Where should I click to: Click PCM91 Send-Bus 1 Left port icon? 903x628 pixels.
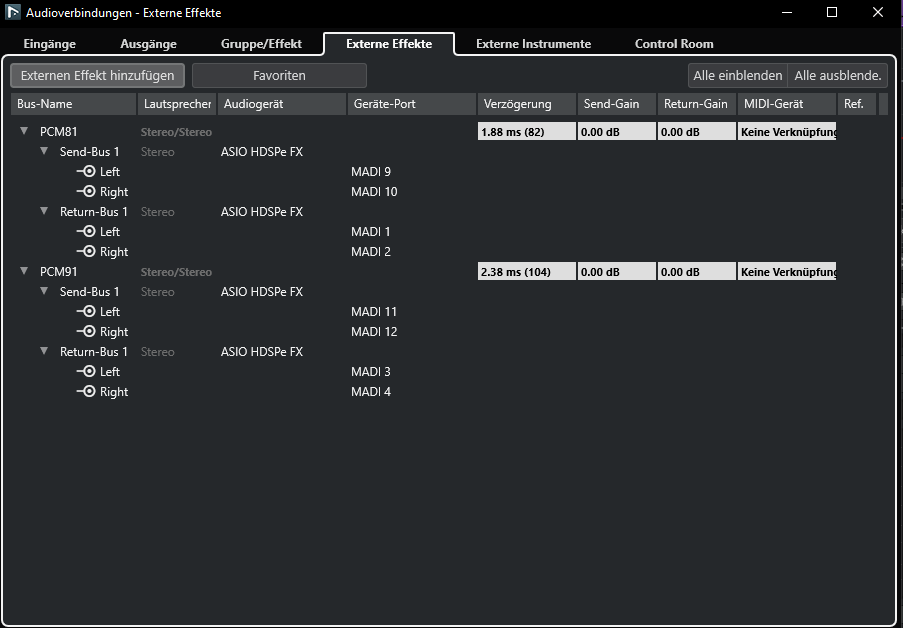(x=86, y=311)
